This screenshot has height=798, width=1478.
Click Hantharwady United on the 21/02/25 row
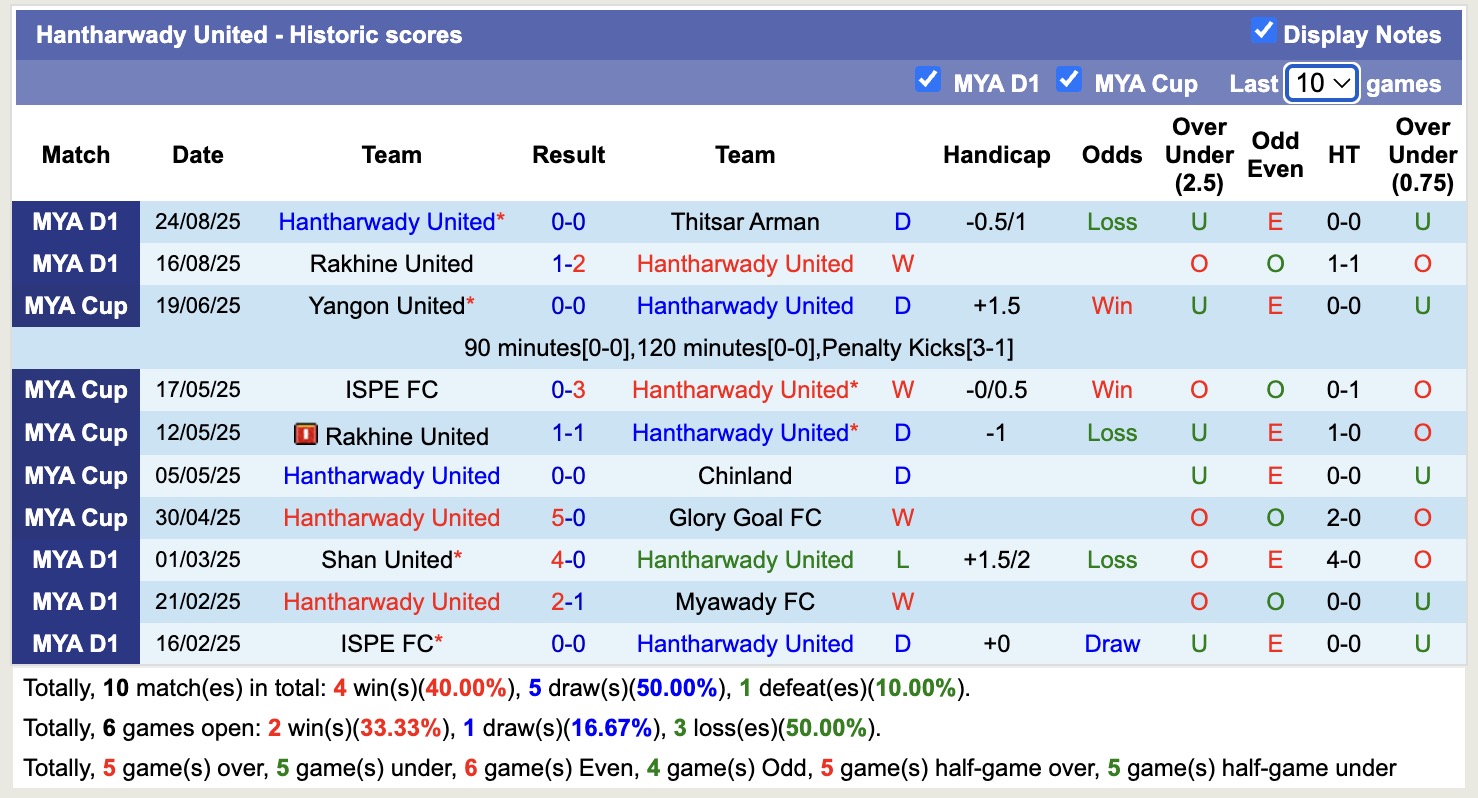(392, 602)
